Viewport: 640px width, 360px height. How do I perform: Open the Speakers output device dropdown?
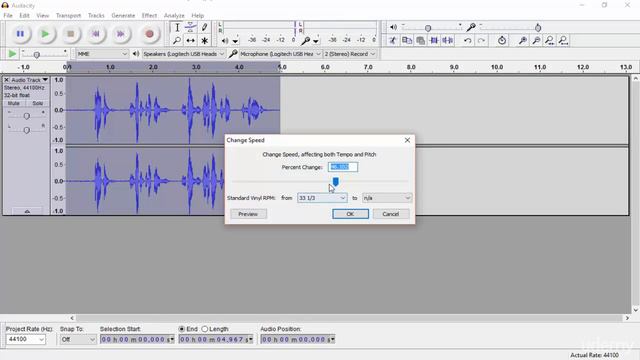point(183,54)
